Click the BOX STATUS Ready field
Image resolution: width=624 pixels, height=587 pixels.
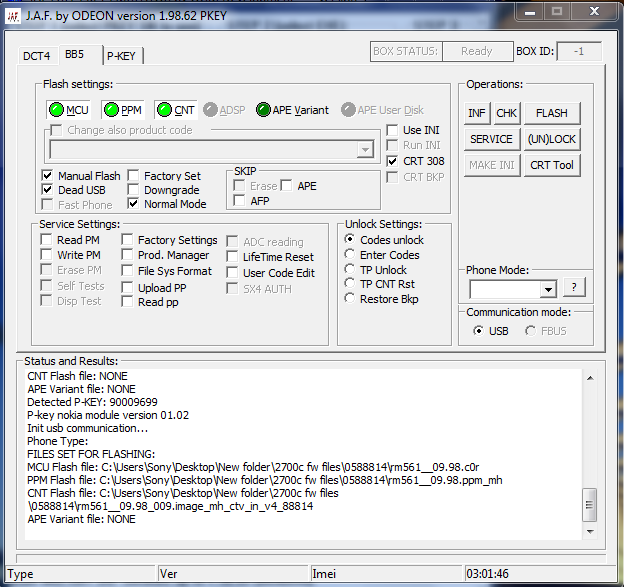477,51
